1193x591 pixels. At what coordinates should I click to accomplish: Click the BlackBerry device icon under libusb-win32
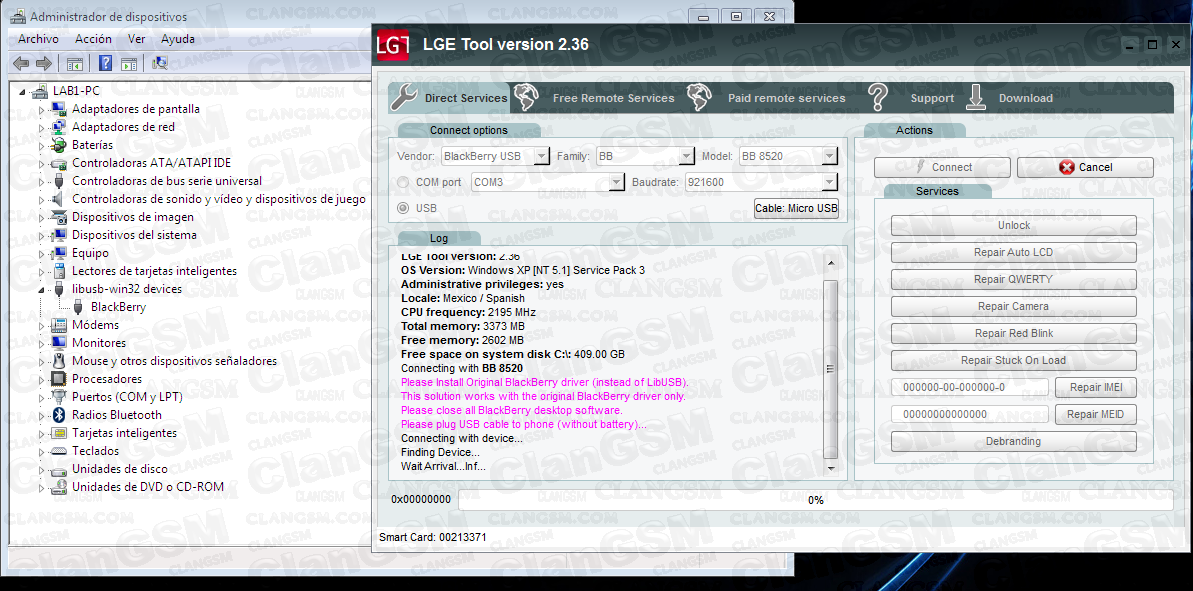[x=78, y=307]
